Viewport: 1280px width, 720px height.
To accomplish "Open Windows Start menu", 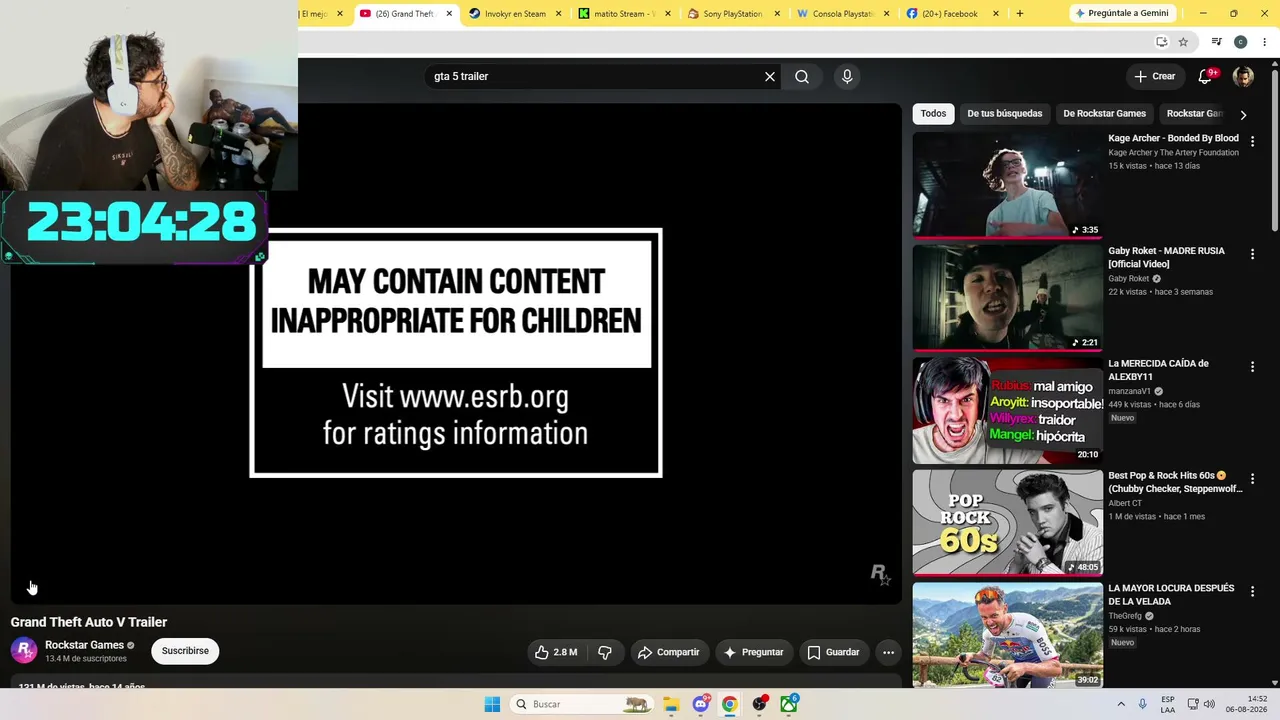I will coord(492,704).
